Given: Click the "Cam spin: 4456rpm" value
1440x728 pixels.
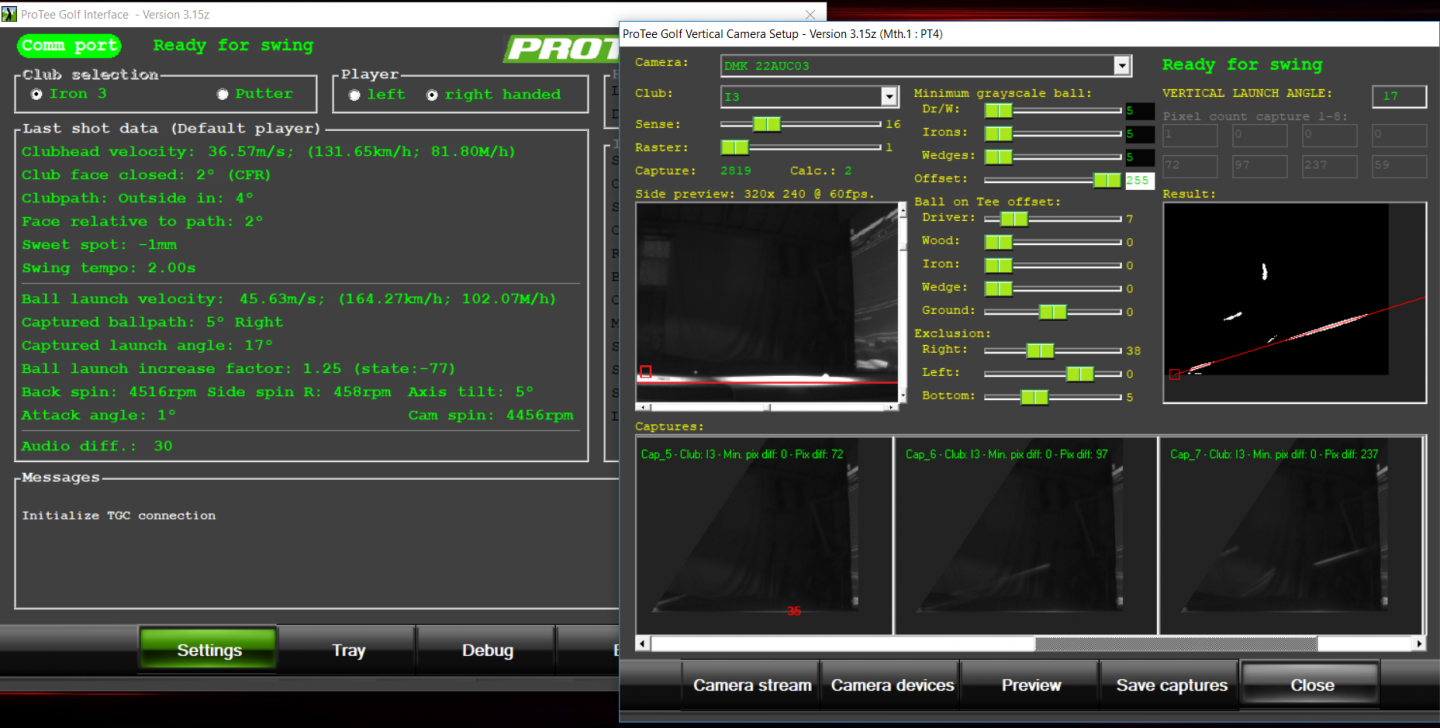Looking at the screenshot, I should 490,415.
